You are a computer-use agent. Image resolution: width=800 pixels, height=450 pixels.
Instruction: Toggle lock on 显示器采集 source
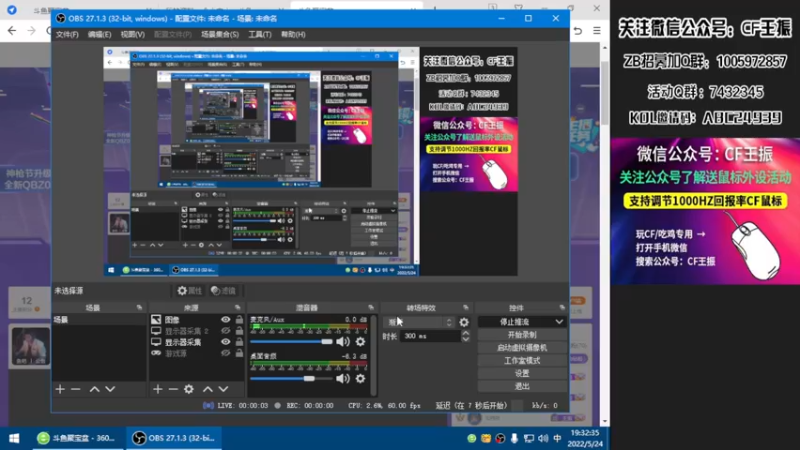(x=239, y=342)
